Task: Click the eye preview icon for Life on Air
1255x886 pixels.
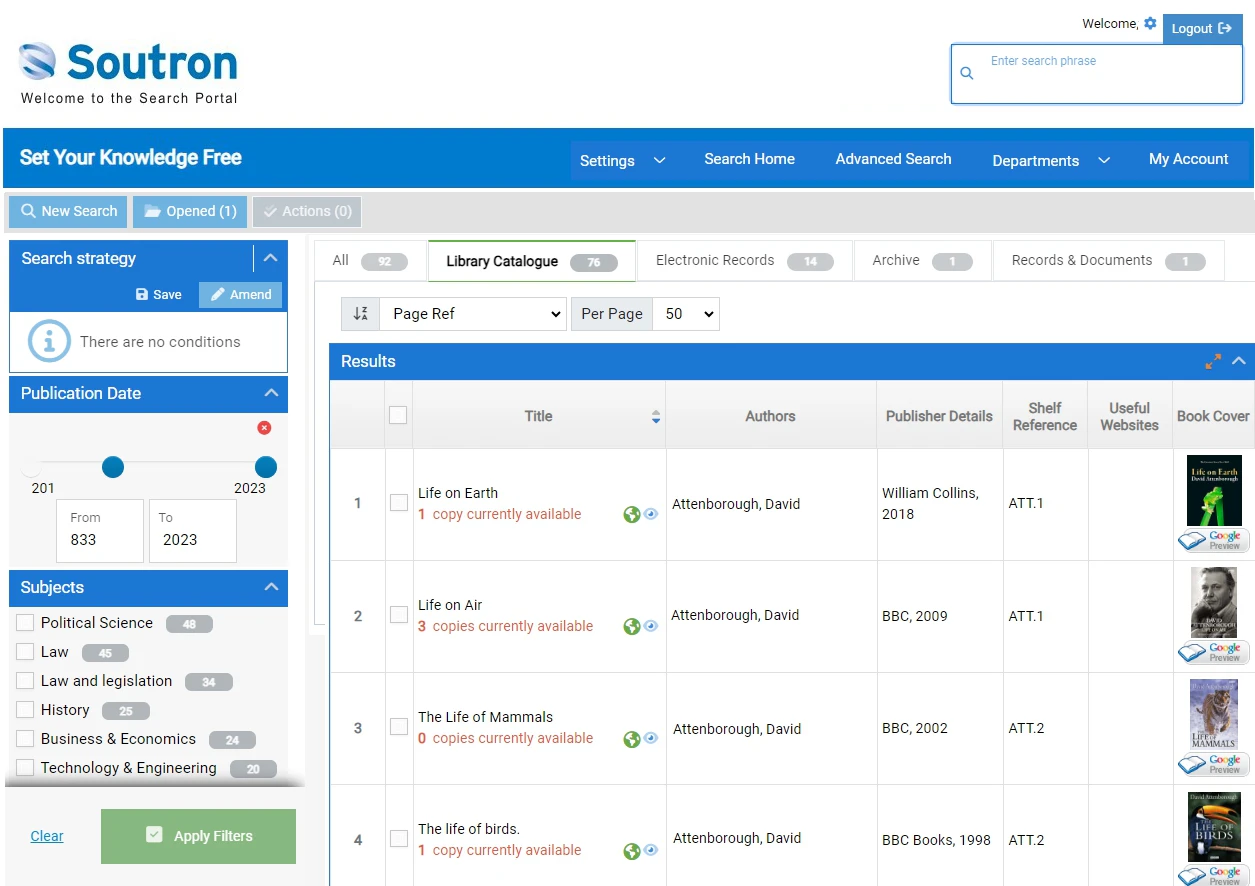Action: click(650, 626)
